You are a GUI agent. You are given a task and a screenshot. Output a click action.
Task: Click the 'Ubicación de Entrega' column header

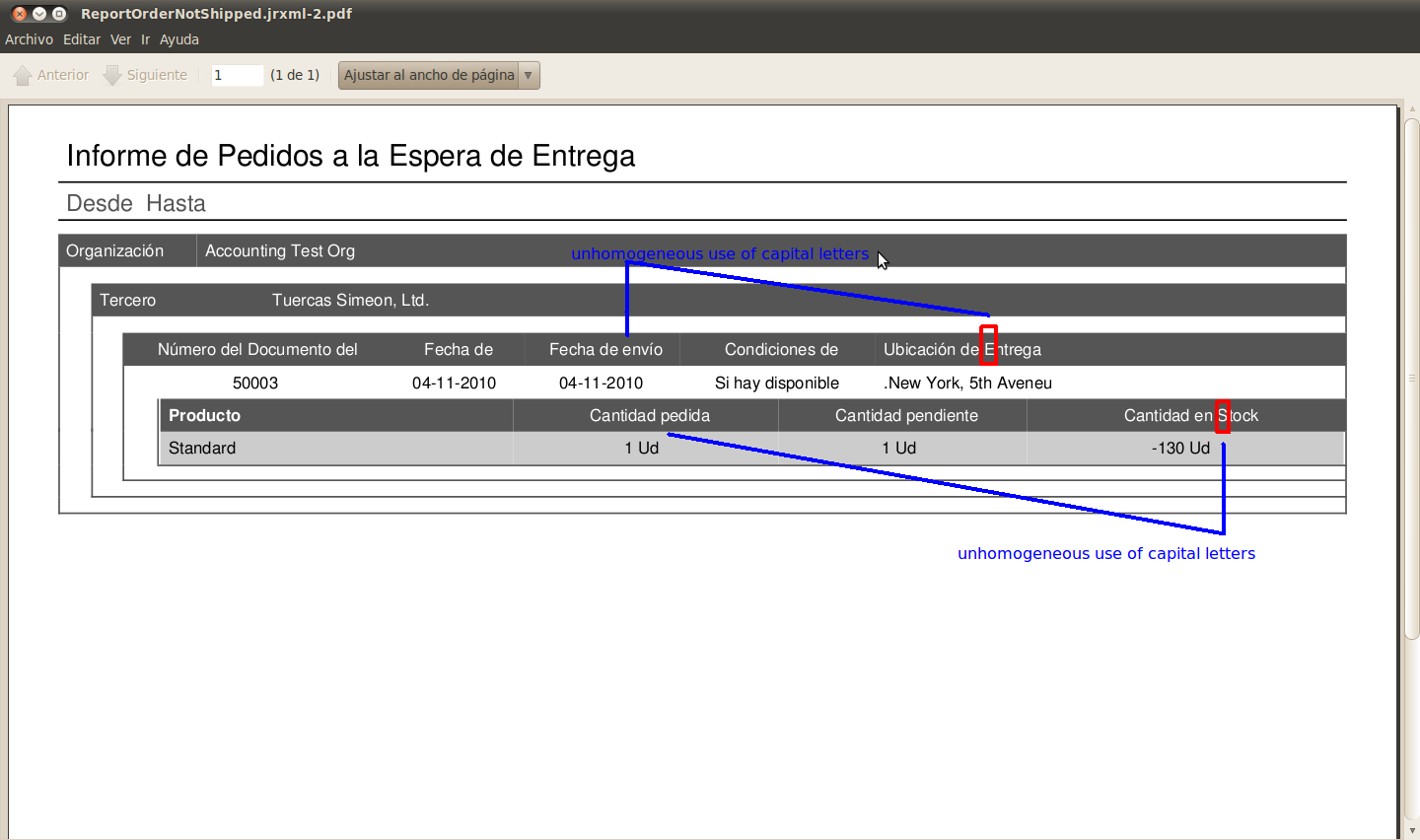pos(962,349)
